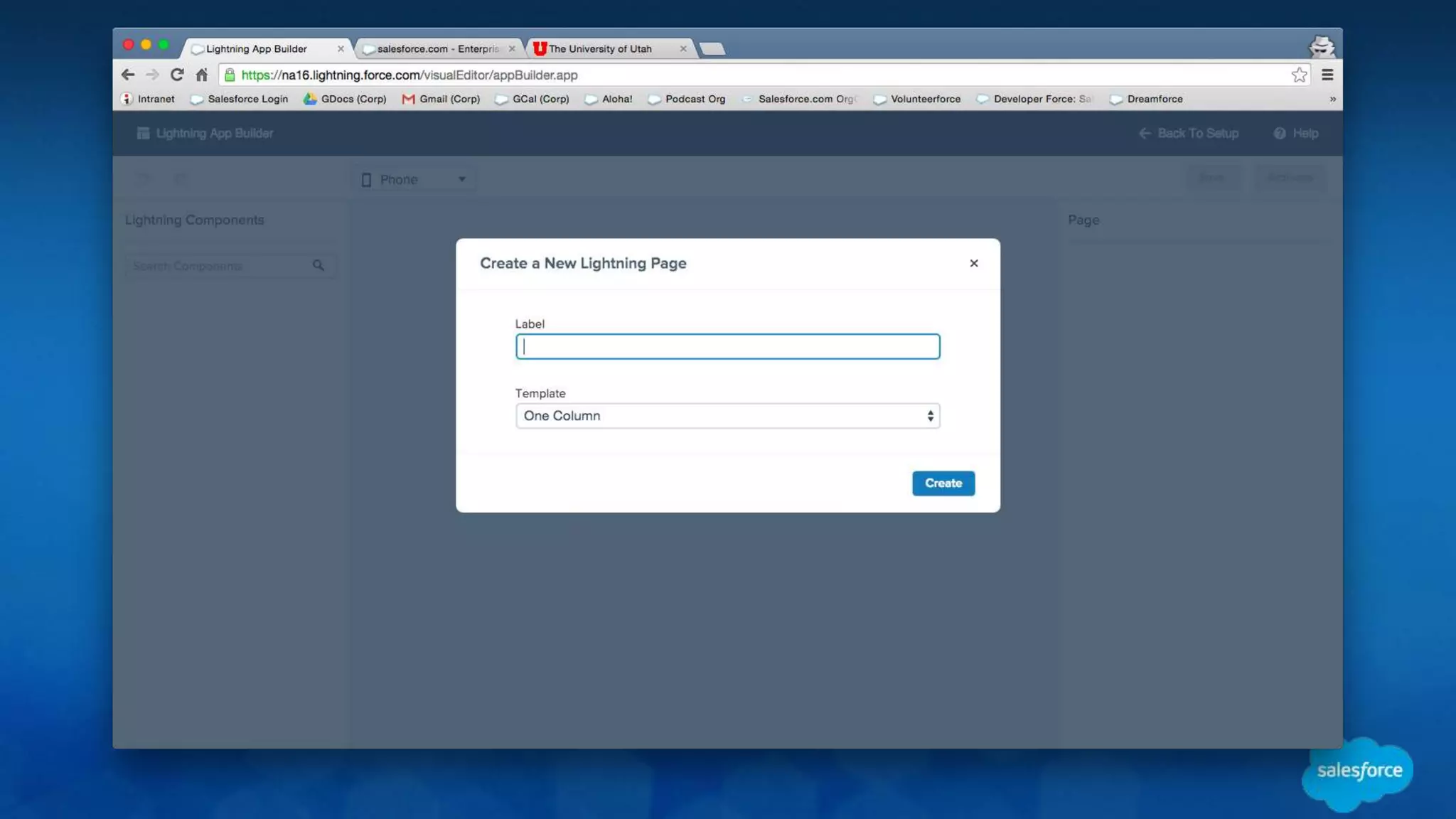
Task: Focus the Label text field
Action: 727,347
